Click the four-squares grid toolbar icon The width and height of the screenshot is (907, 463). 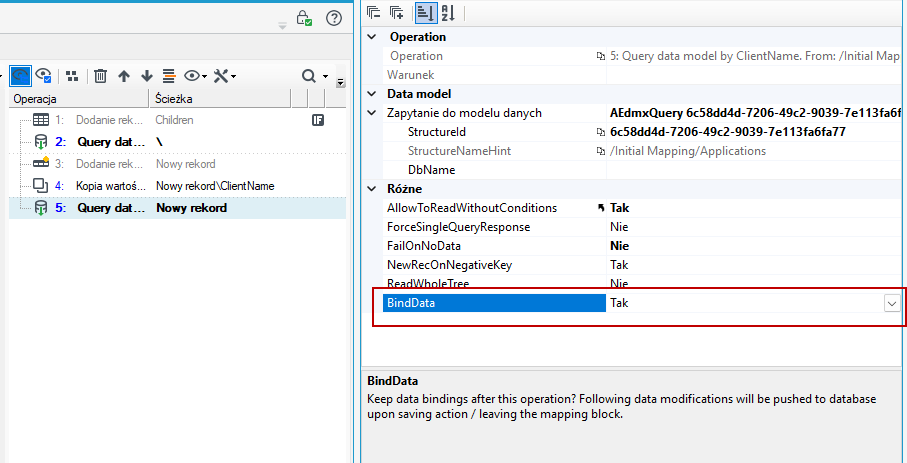(72, 76)
